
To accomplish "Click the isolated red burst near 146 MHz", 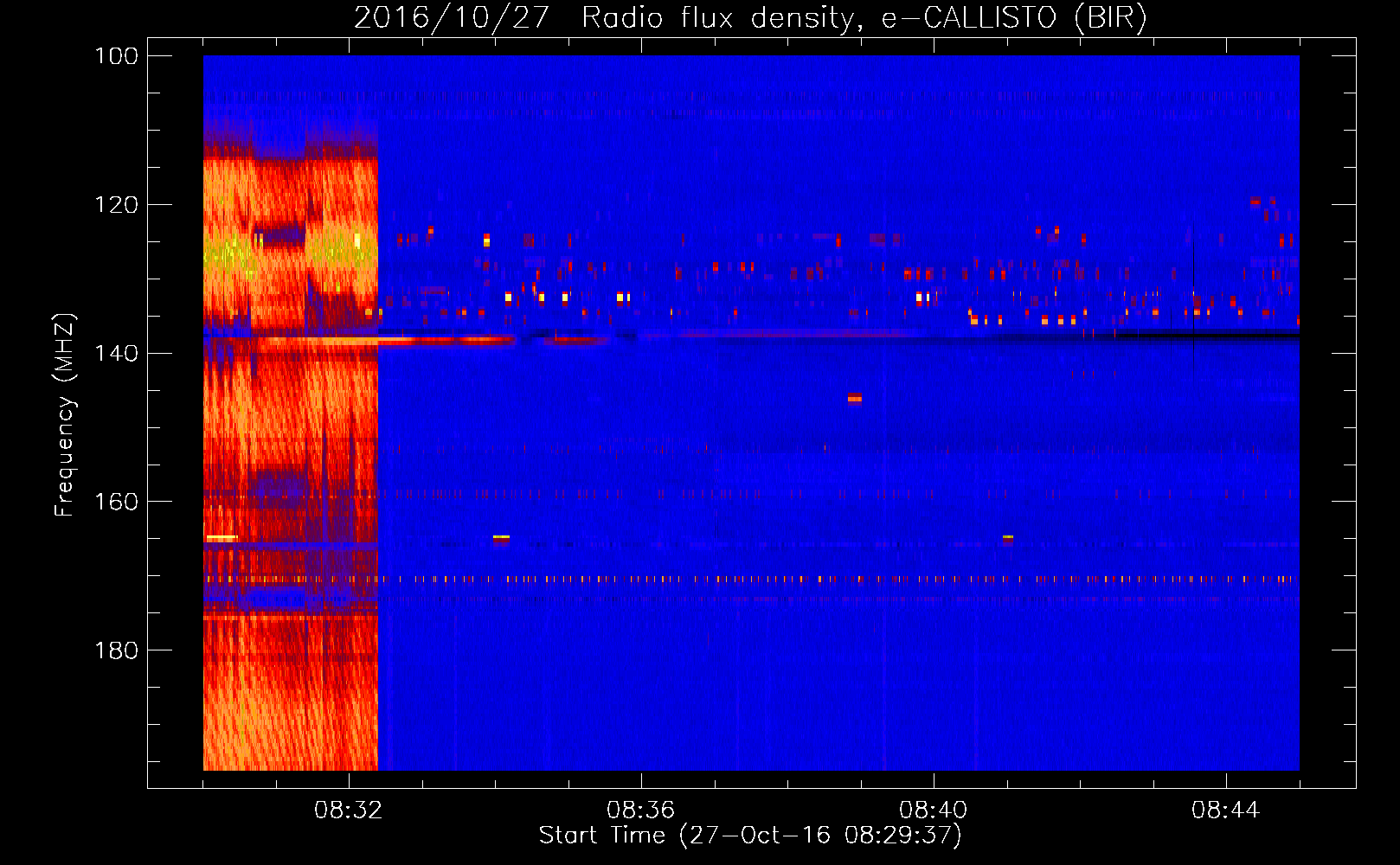I will click(855, 398).
